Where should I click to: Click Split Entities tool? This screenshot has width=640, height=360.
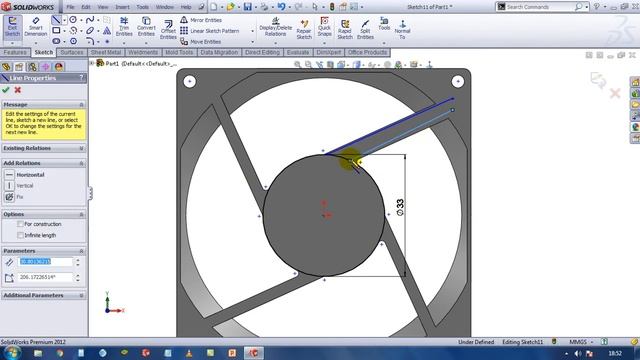tap(365, 29)
